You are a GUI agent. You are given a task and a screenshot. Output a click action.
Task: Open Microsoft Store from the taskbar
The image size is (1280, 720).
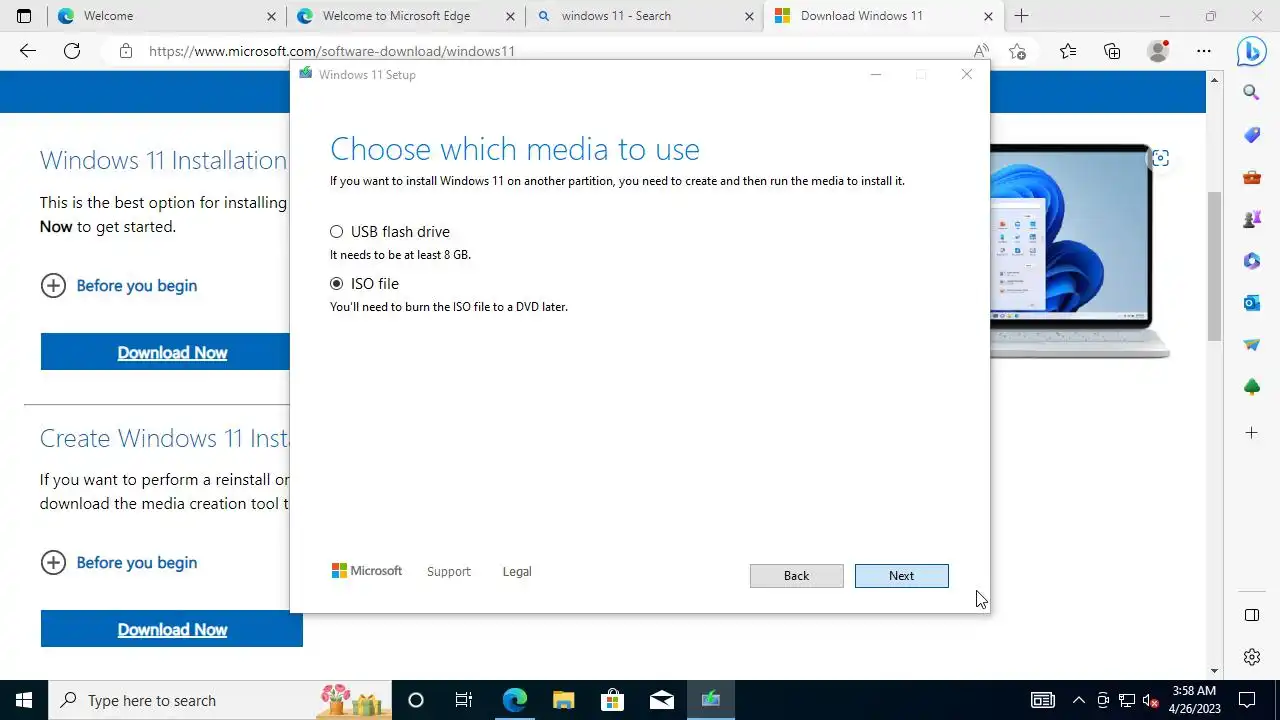click(612, 700)
